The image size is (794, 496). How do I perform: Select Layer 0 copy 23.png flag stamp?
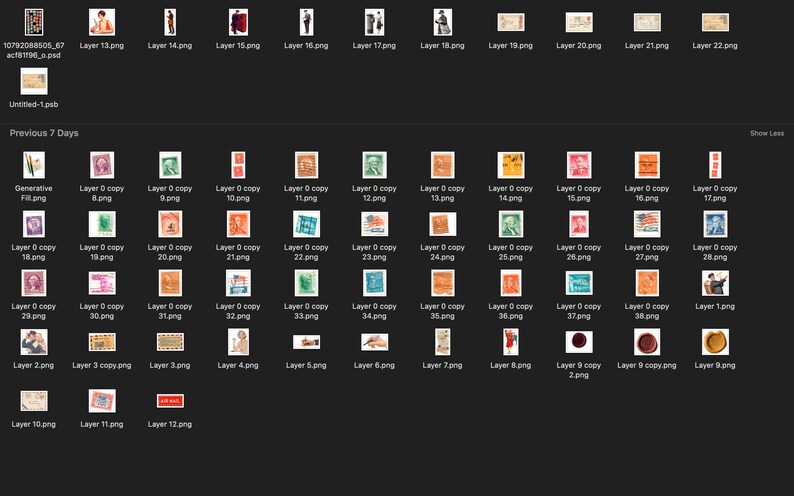(374, 224)
